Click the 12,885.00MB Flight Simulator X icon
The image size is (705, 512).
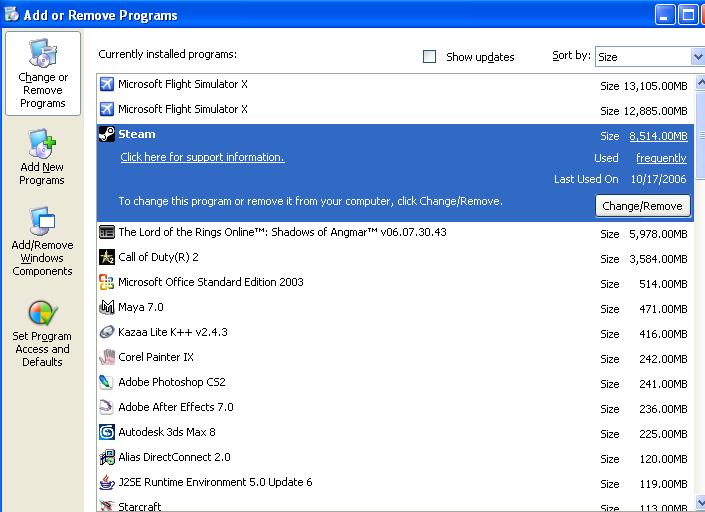click(107, 109)
